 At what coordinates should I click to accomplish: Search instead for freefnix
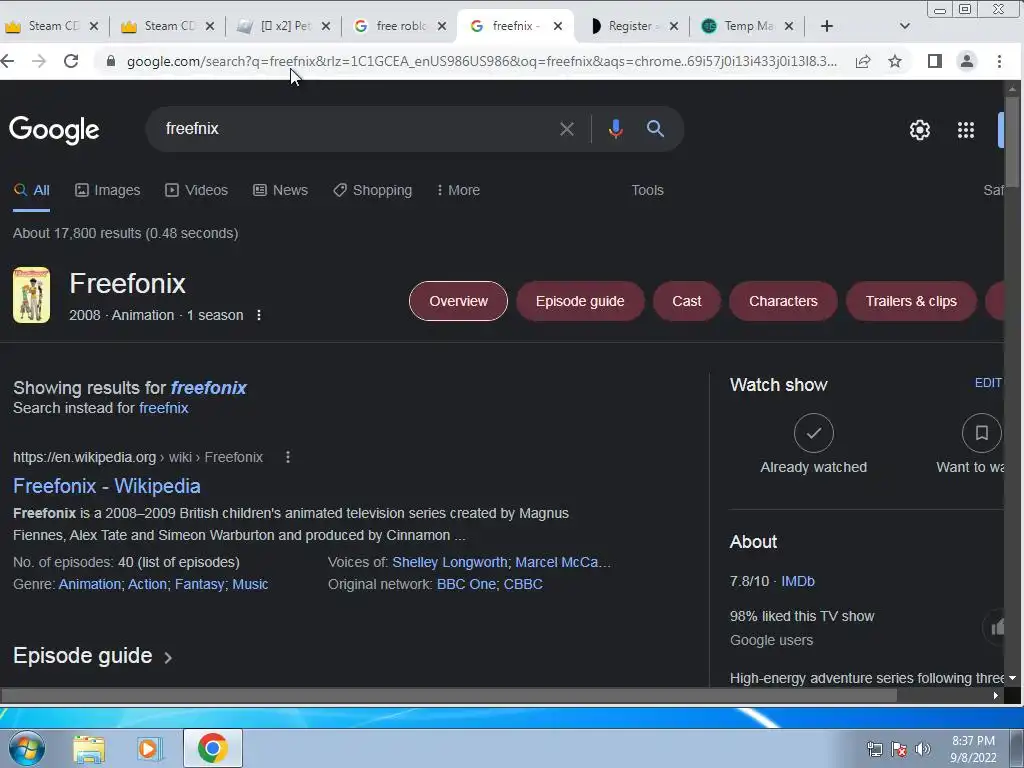[x=164, y=408]
